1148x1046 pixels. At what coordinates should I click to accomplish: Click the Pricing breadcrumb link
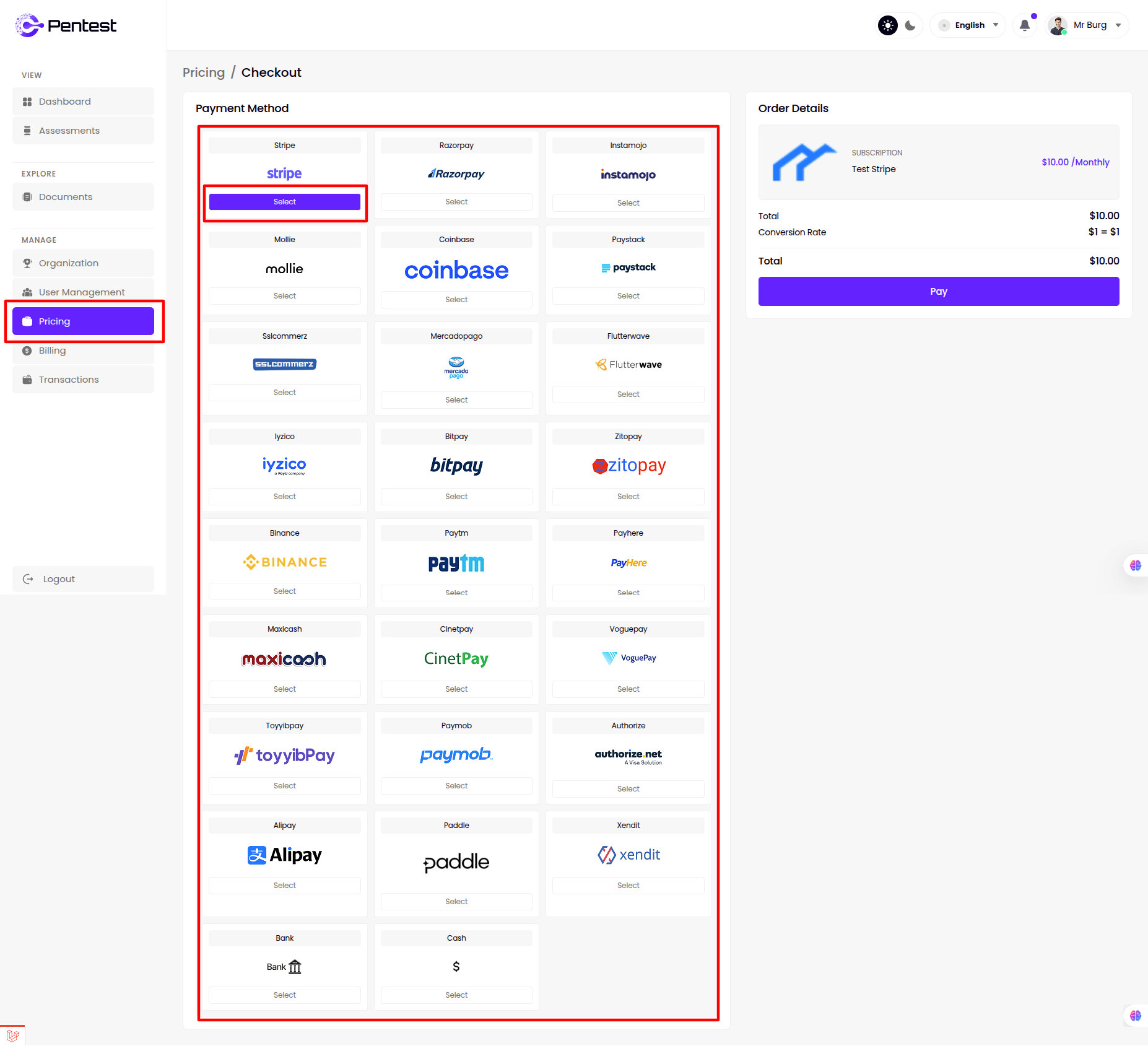[203, 72]
